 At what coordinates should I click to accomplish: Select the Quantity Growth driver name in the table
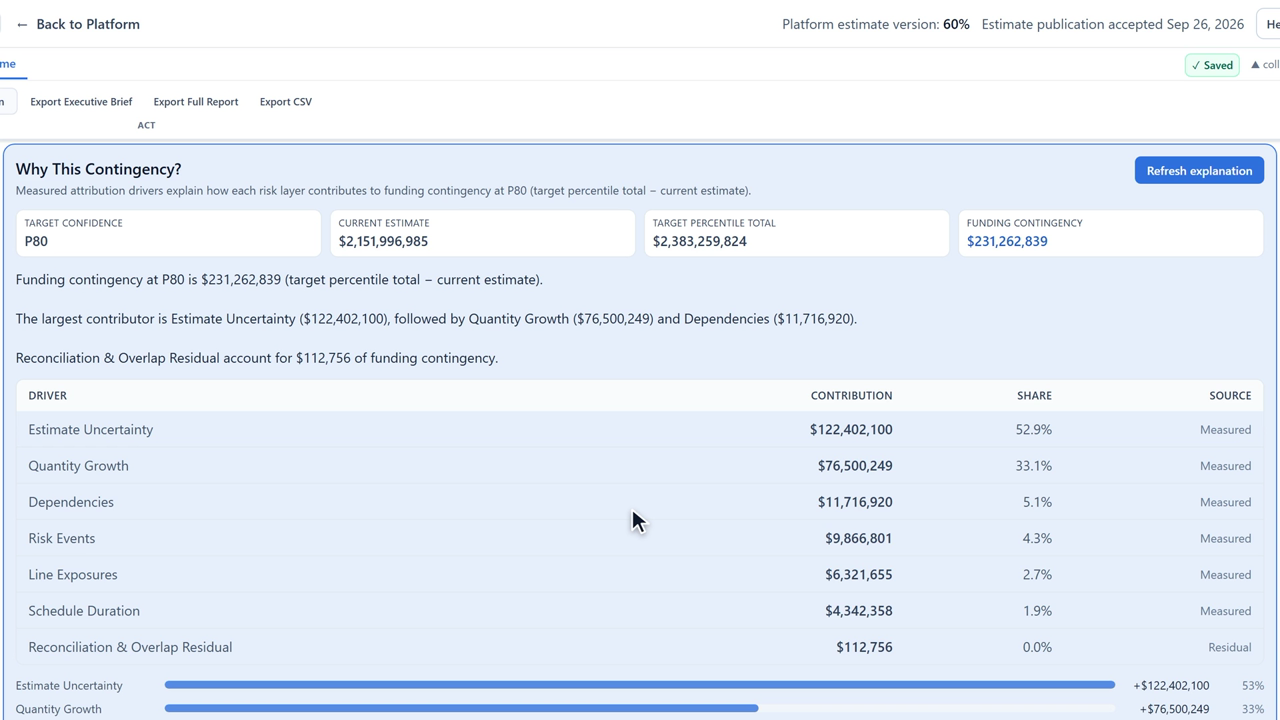pos(78,466)
